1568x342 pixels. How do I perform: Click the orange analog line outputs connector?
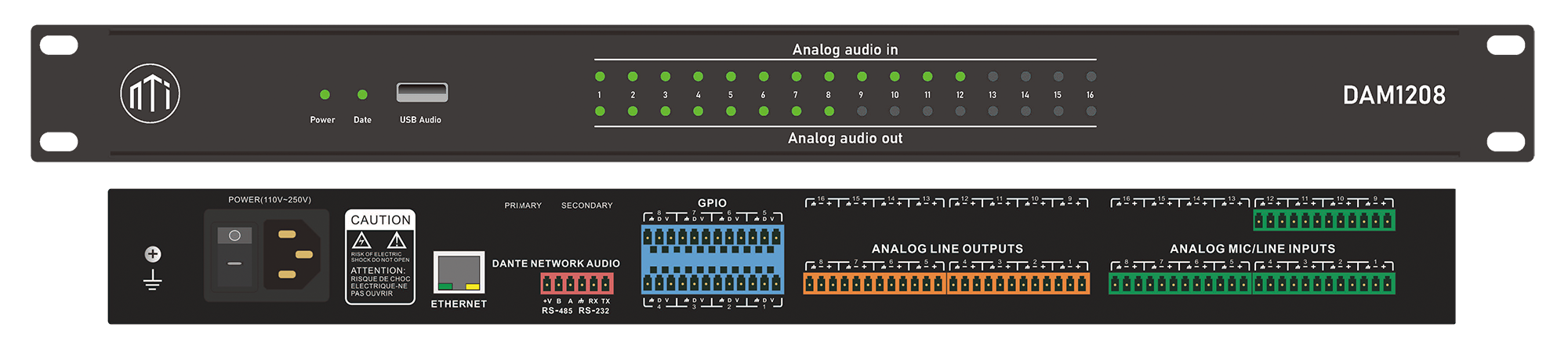(x=946, y=283)
